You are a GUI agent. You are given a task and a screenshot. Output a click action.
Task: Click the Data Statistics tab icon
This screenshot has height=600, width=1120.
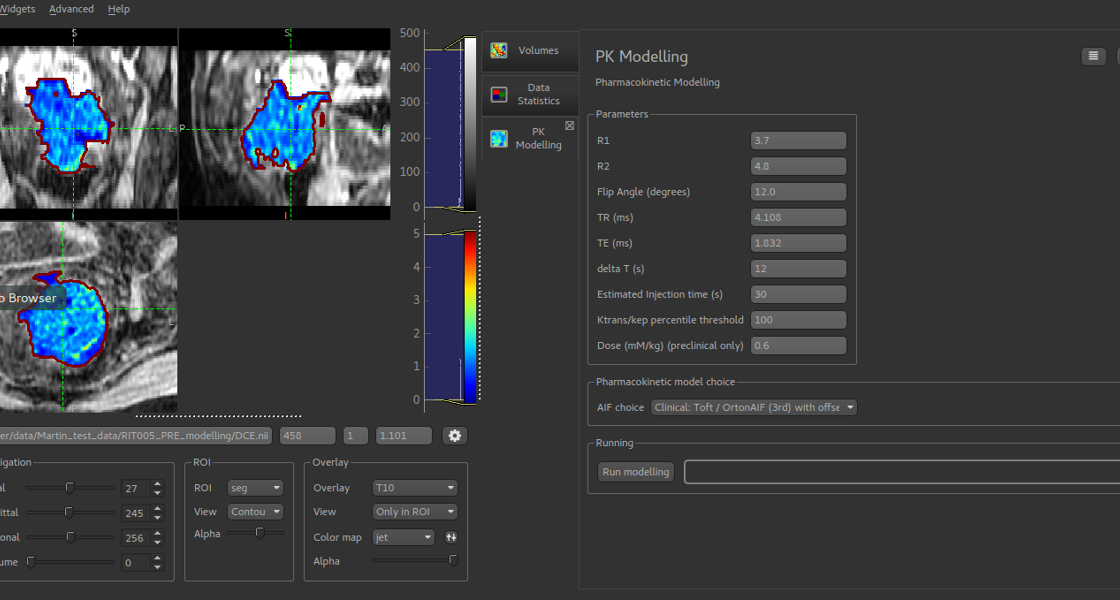click(x=499, y=95)
